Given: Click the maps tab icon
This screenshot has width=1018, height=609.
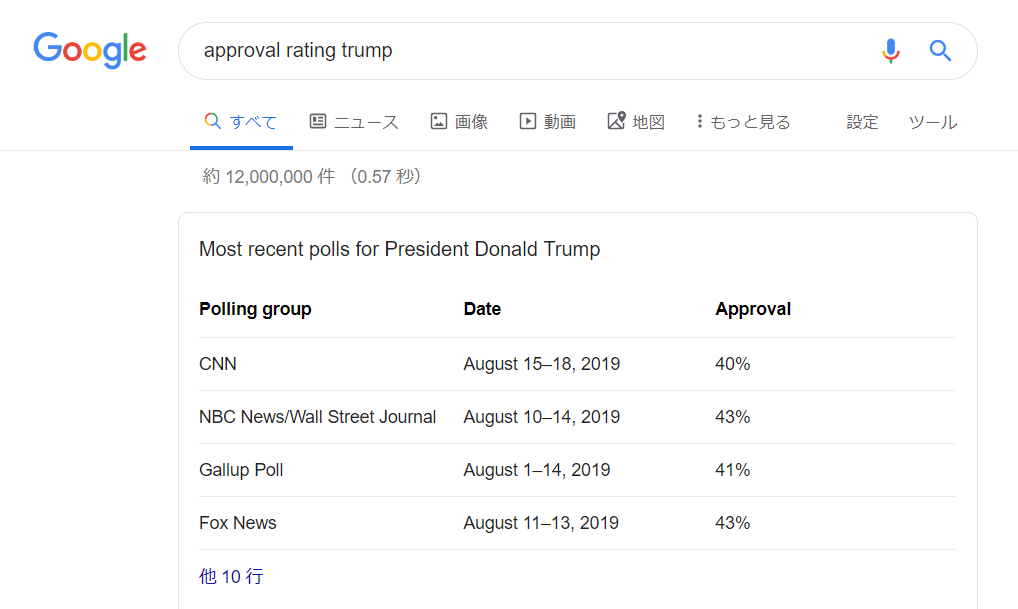Looking at the screenshot, I should coord(616,121).
